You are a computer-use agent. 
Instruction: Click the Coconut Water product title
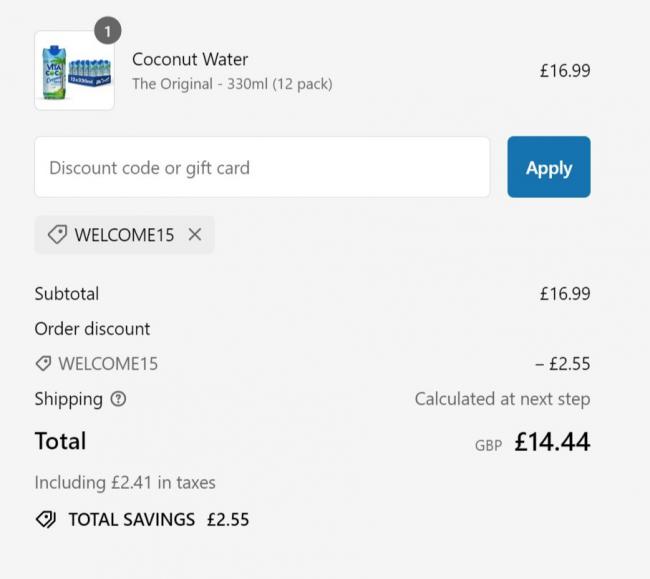click(190, 59)
